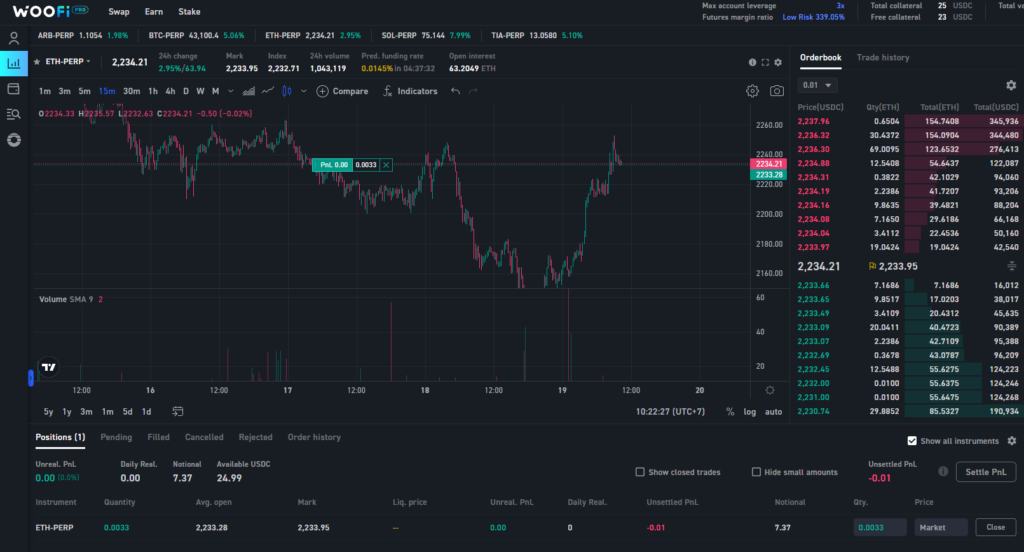
Task: Select BTC-PERP in ticker bar
Action: [x=196, y=35]
